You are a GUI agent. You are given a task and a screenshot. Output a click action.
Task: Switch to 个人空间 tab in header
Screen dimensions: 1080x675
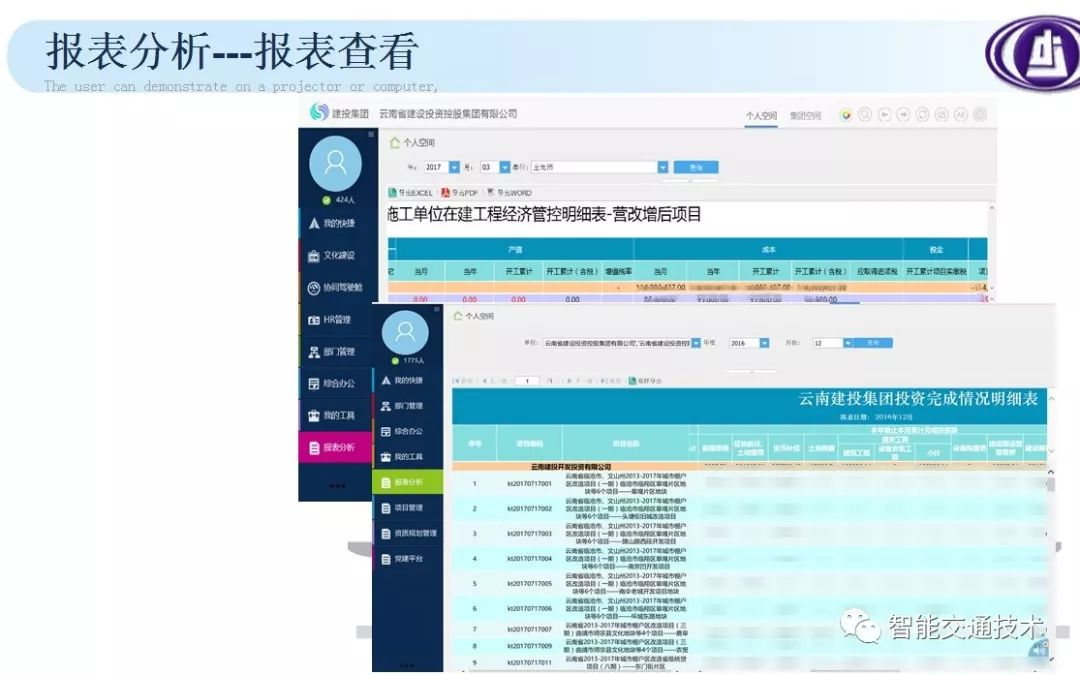[761, 116]
